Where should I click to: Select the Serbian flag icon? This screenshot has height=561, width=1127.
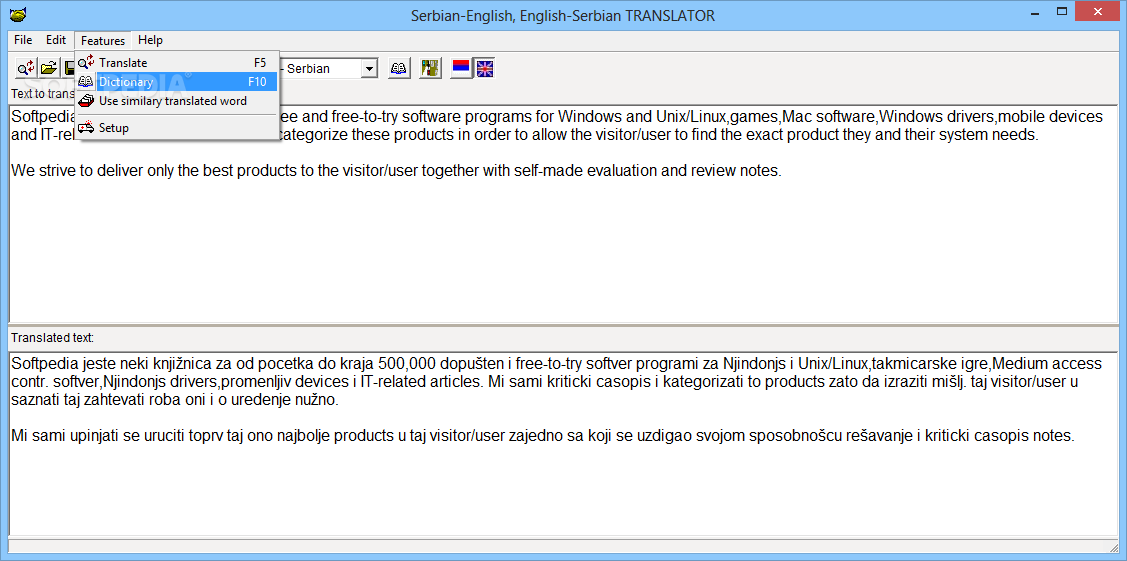tap(461, 68)
